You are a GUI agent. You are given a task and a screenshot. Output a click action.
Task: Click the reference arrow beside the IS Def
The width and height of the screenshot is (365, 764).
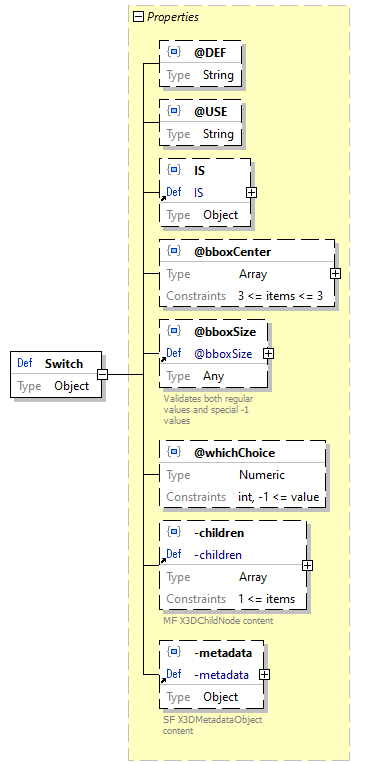pos(163,198)
